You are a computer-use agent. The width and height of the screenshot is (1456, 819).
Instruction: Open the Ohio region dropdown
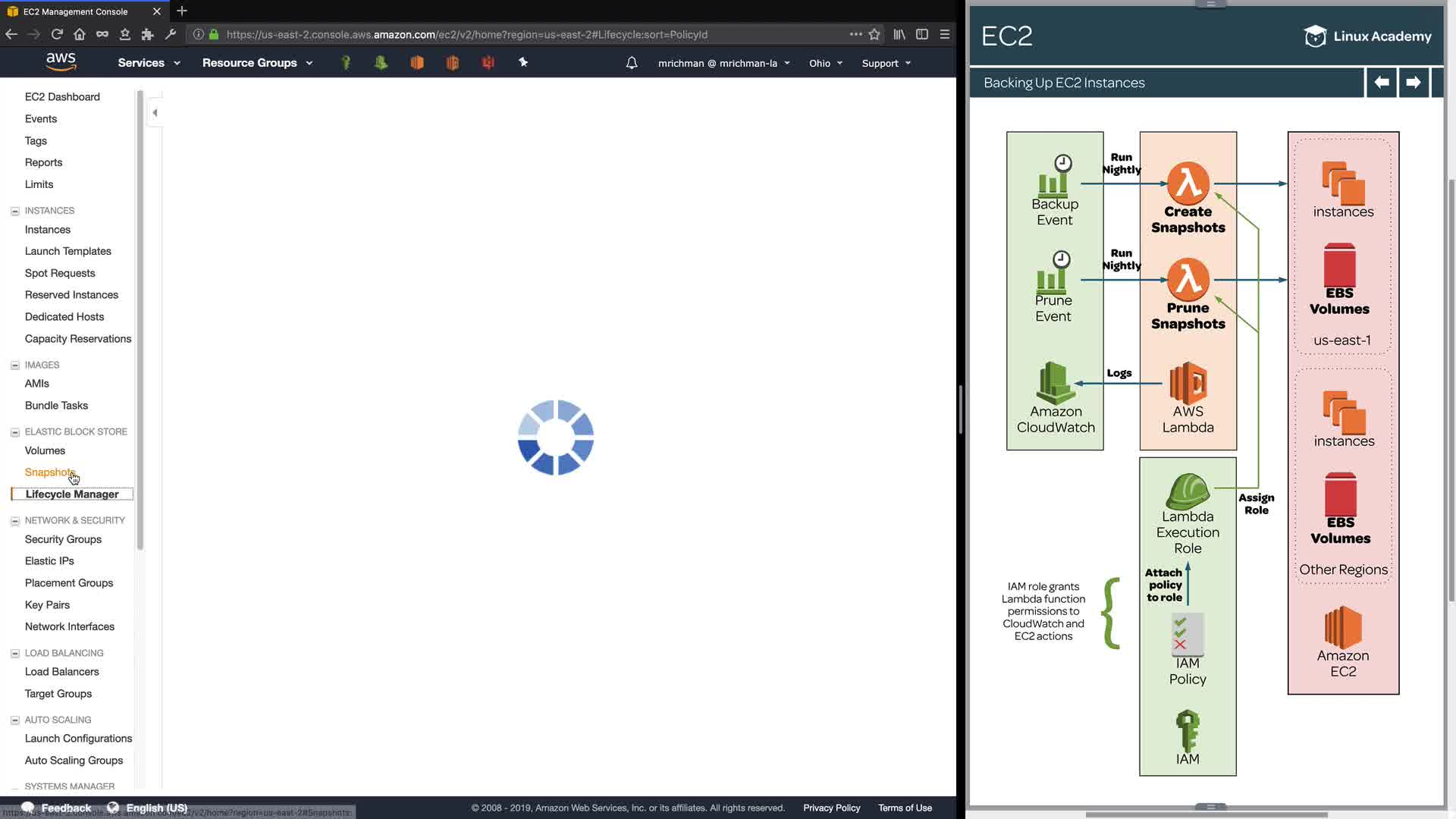click(x=826, y=63)
